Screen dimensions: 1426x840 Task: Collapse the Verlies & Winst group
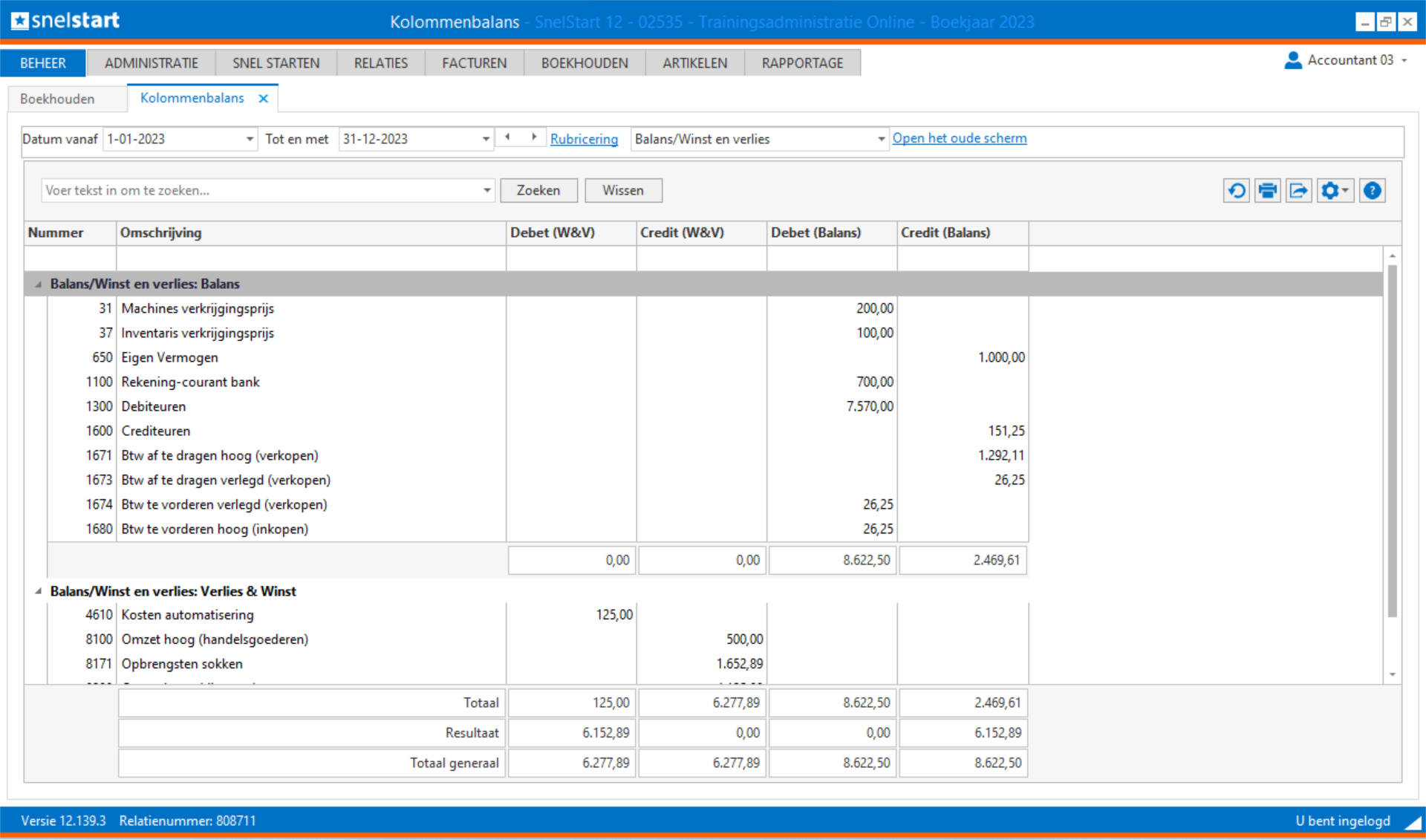(x=38, y=591)
